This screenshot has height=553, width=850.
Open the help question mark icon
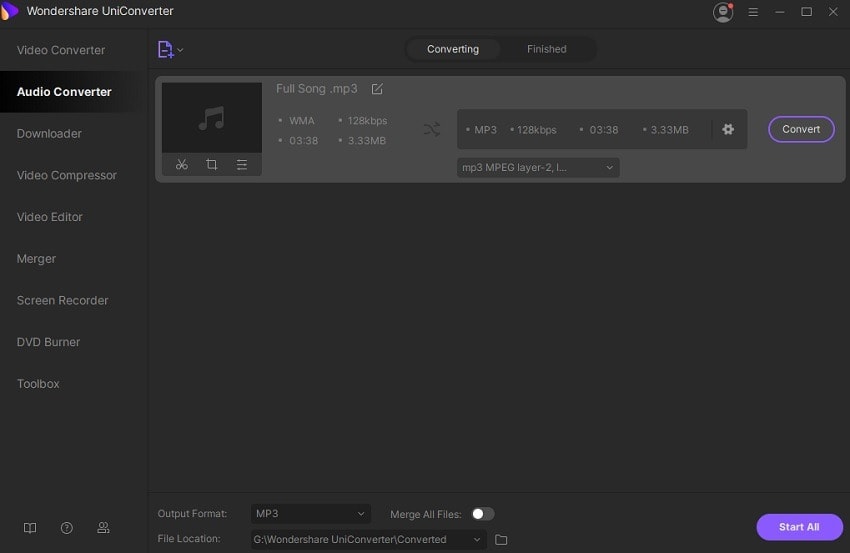(x=67, y=528)
